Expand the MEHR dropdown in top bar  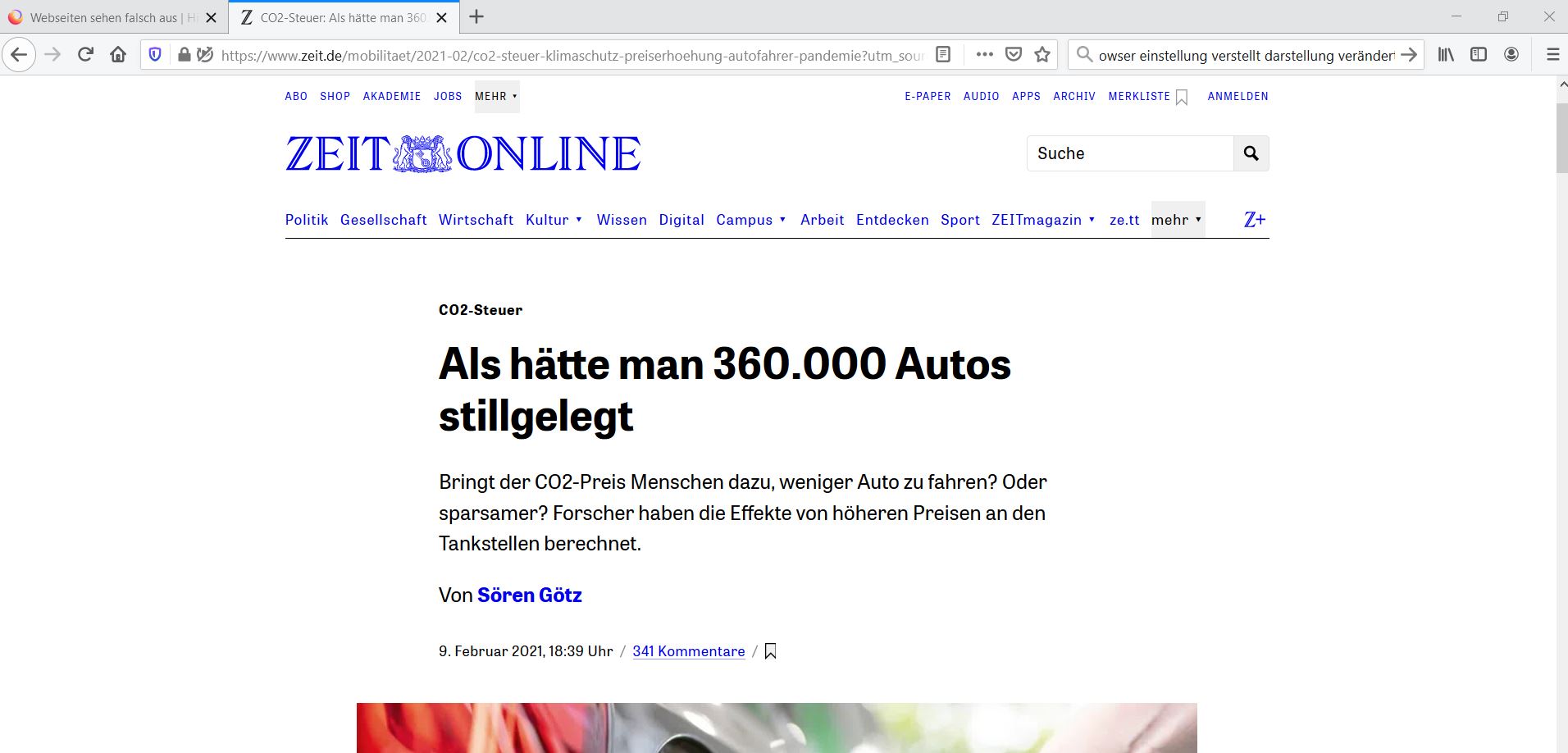[x=496, y=97]
